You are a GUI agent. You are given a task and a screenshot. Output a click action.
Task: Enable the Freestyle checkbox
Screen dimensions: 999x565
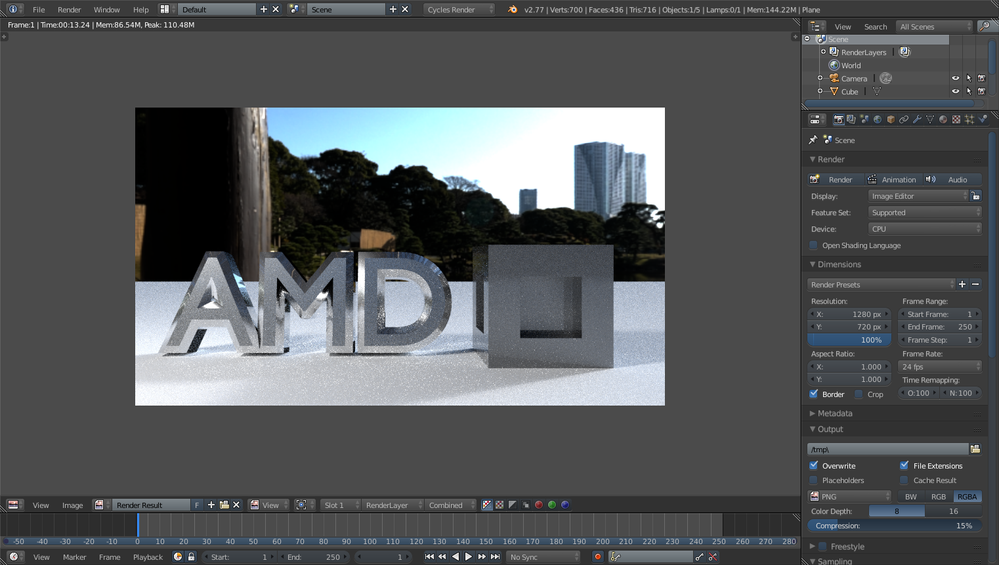[823, 547]
